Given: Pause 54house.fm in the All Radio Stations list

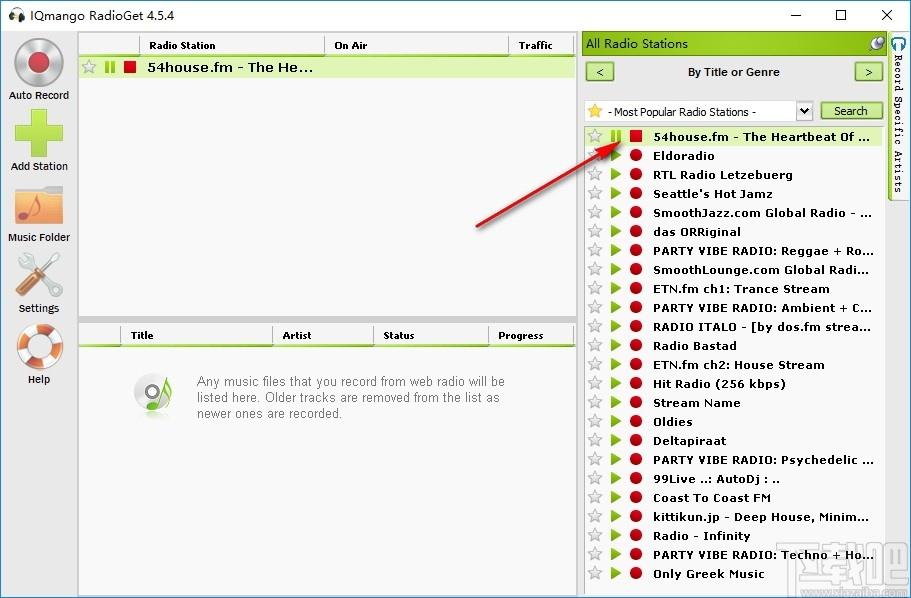Looking at the screenshot, I should click(616, 137).
